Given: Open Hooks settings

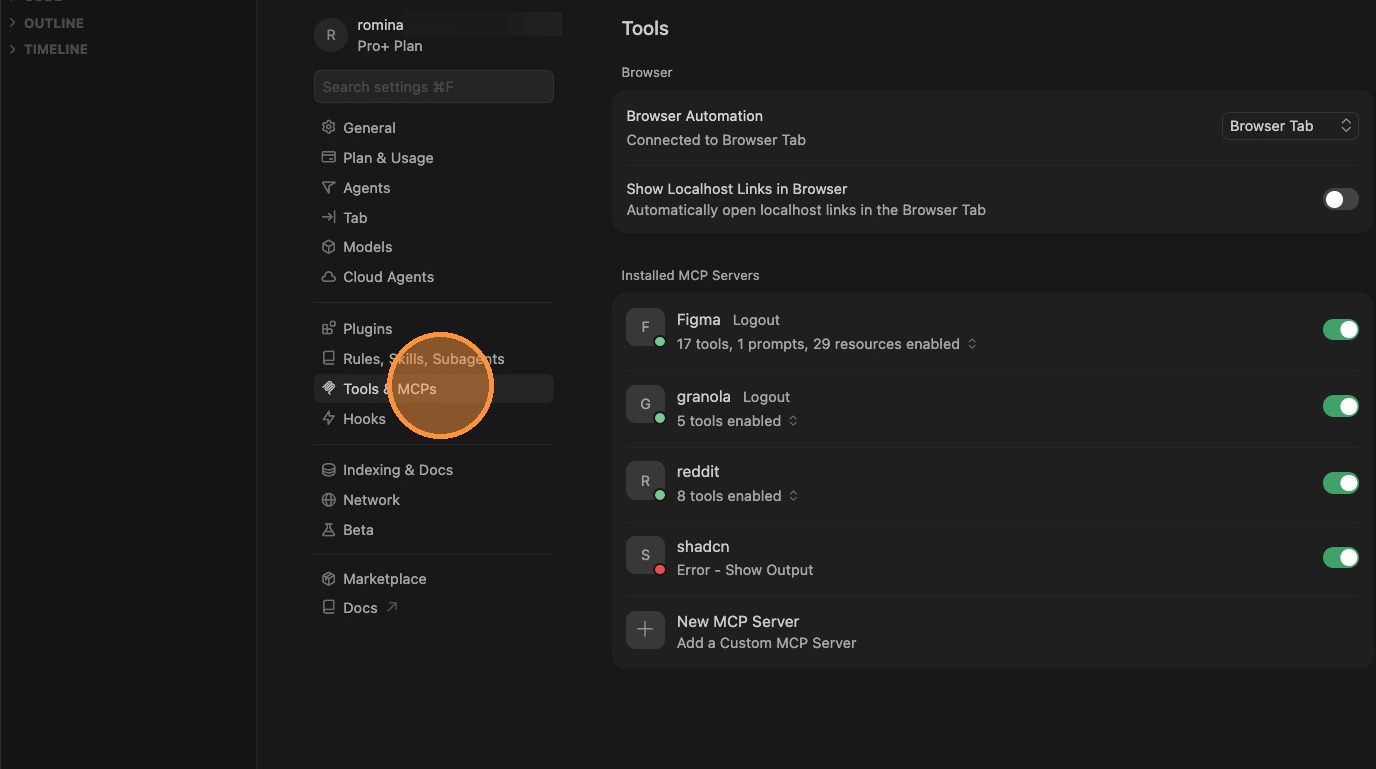Looking at the screenshot, I should coord(433,418).
